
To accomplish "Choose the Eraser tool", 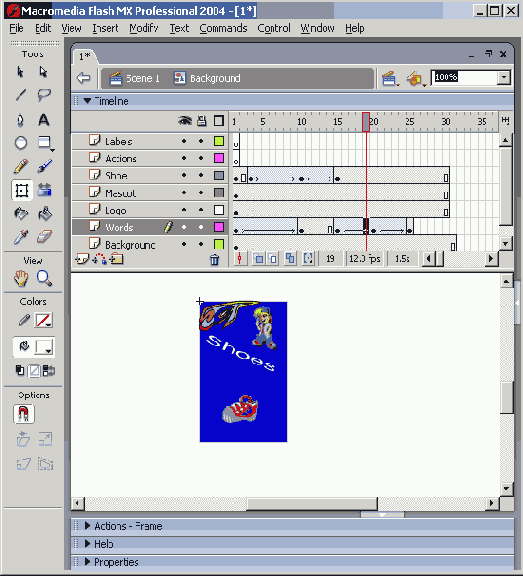I will point(44,237).
